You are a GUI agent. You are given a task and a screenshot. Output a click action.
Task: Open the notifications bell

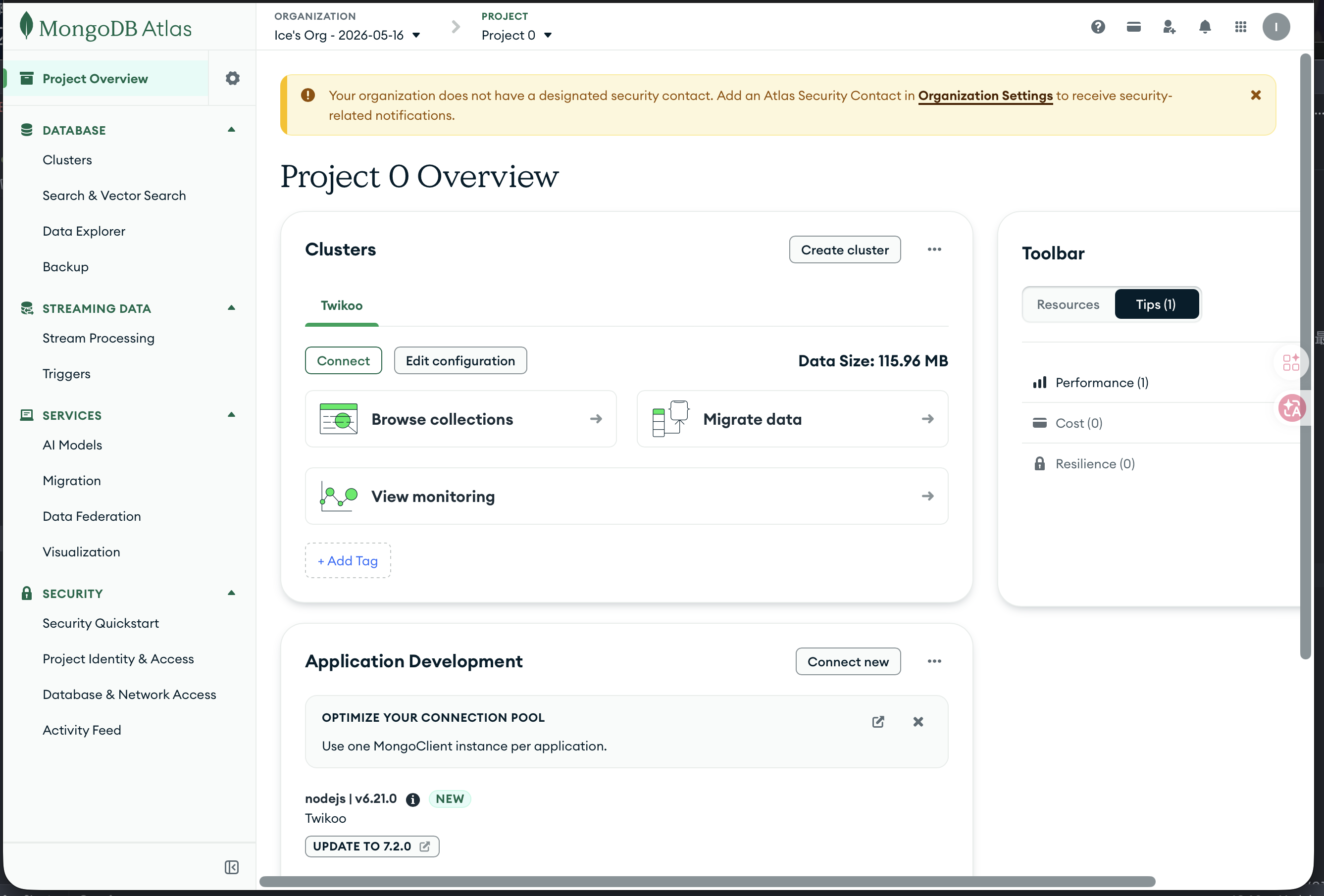[1205, 27]
